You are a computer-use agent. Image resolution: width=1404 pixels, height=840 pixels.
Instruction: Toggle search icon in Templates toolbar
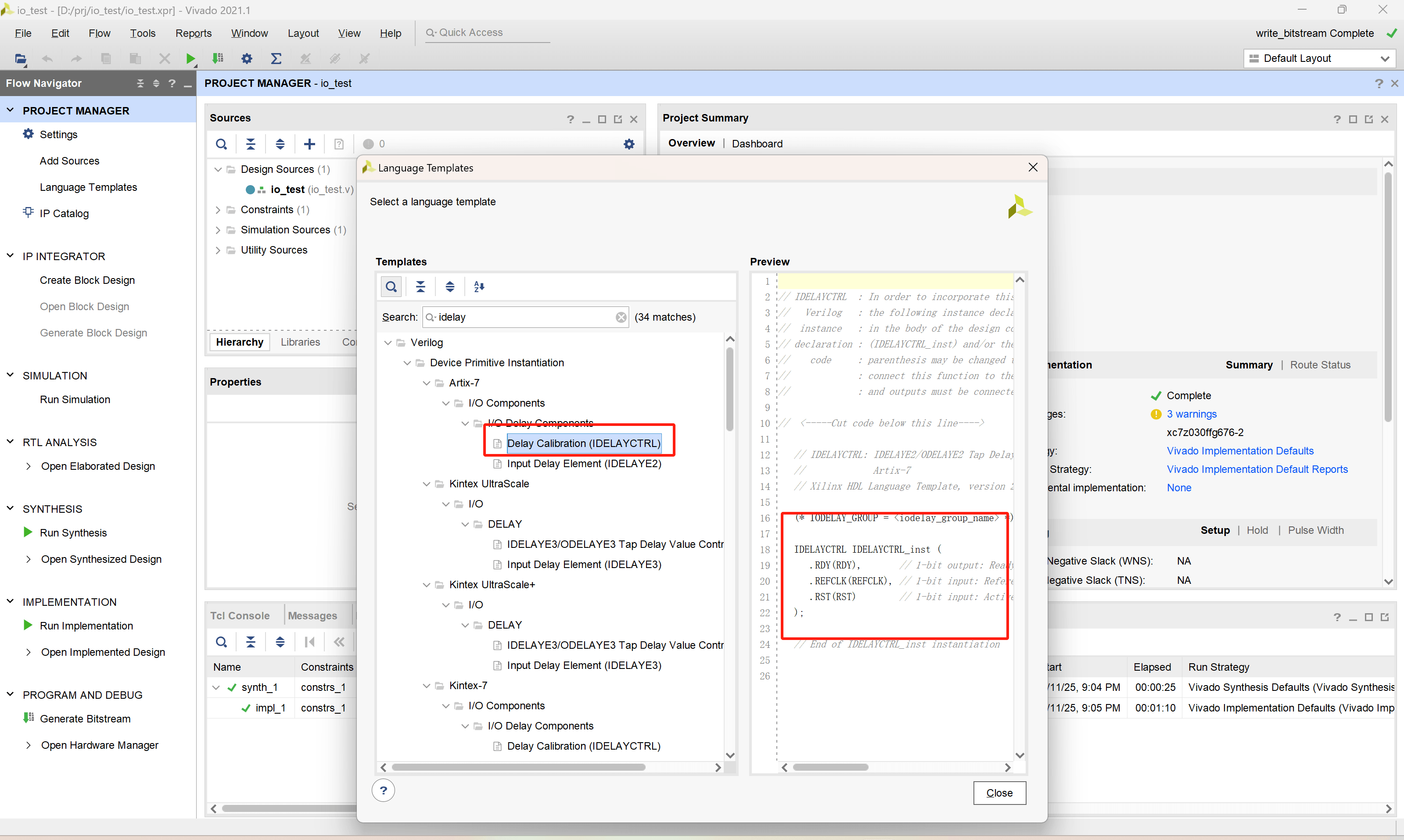391,286
